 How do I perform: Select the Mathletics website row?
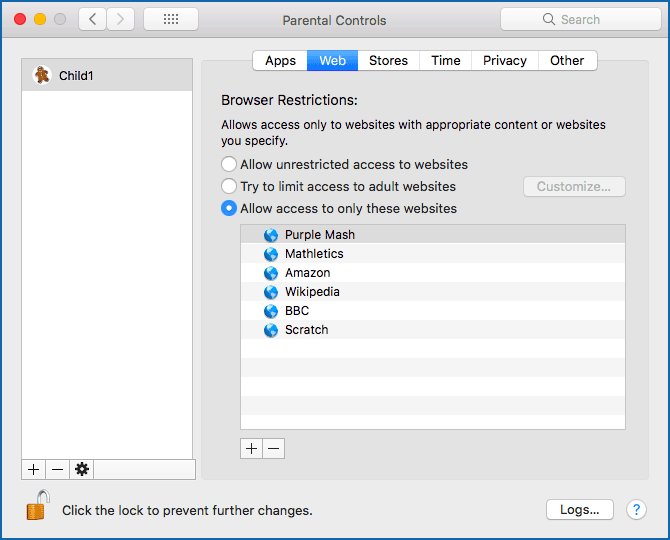point(433,253)
